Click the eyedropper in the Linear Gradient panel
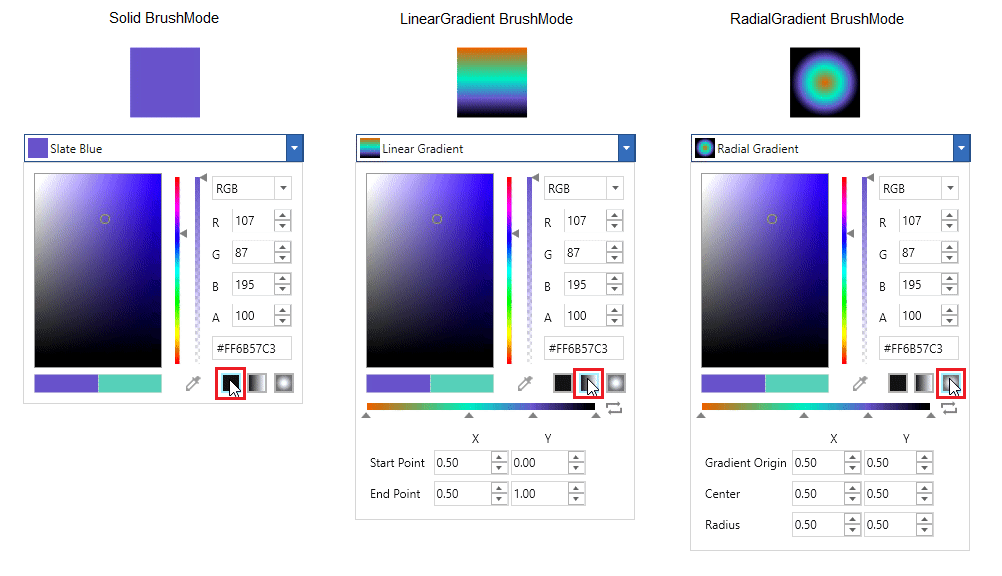This screenshot has height=576, width=1002. pos(526,383)
